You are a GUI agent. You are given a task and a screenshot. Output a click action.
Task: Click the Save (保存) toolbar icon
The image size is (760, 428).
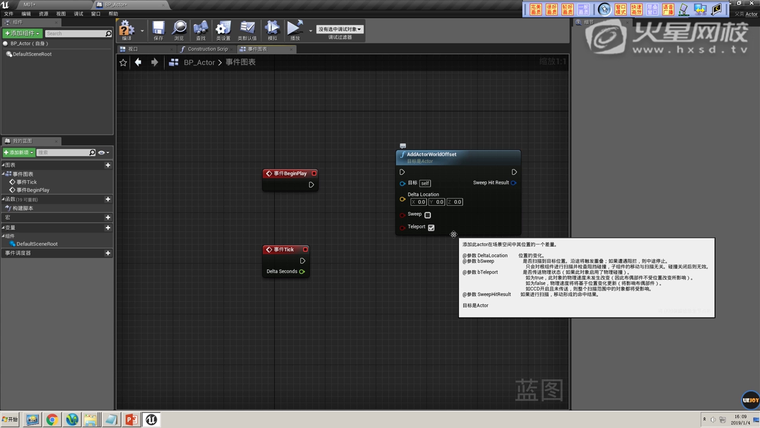pyautogui.click(x=159, y=29)
